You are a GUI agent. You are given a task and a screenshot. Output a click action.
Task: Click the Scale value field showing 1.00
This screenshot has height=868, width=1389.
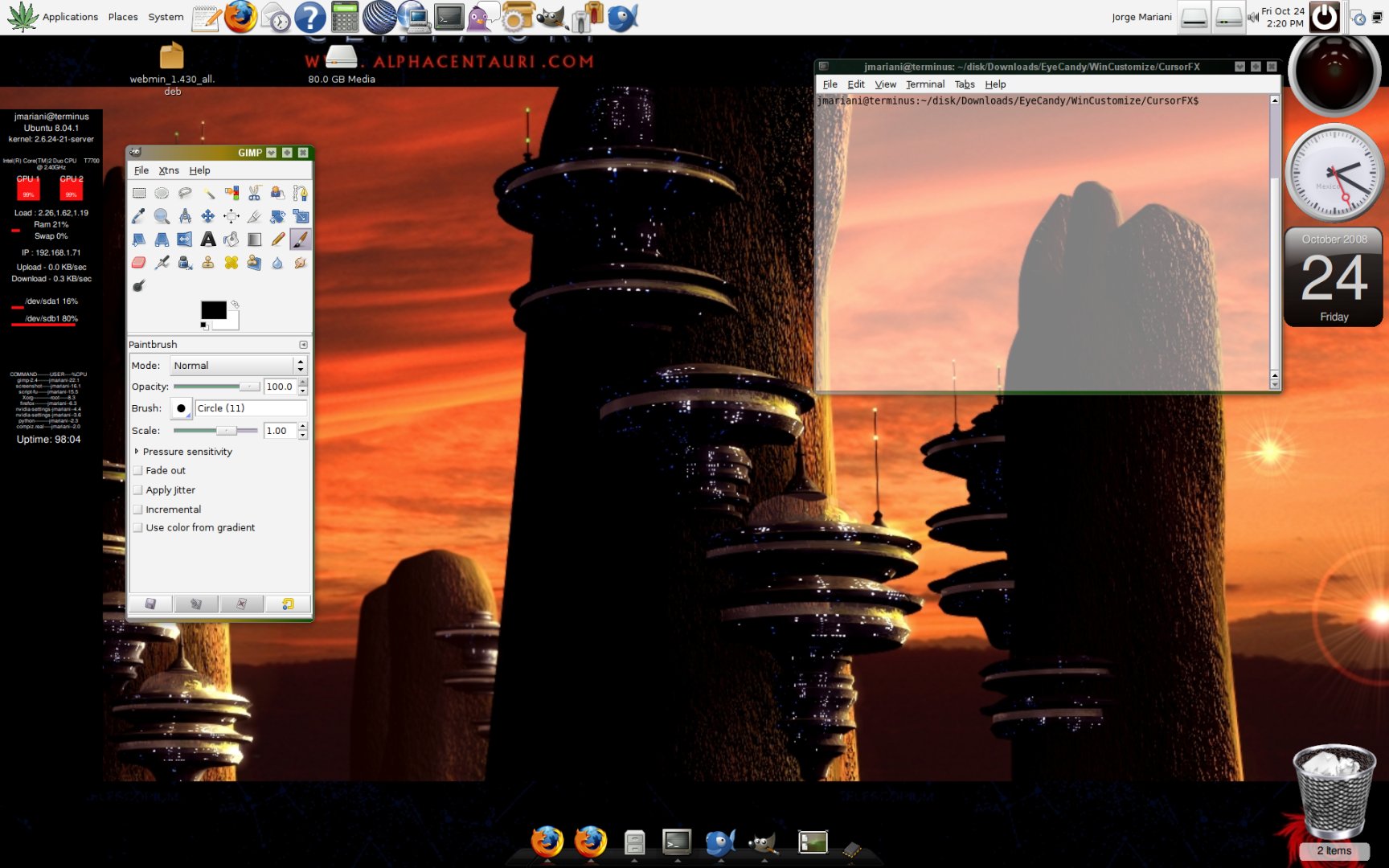click(x=280, y=431)
